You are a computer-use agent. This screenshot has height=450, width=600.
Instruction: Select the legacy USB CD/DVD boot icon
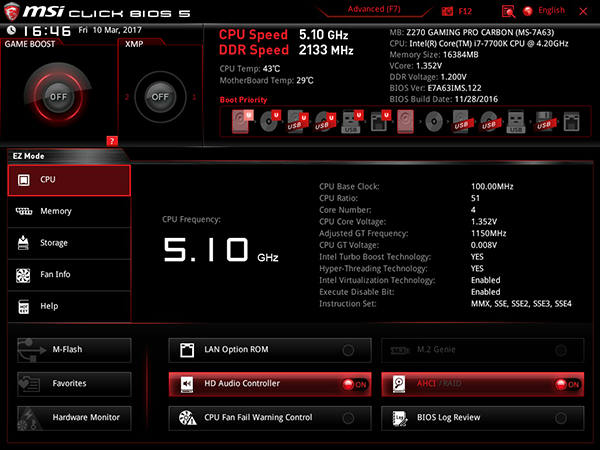coord(489,122)
